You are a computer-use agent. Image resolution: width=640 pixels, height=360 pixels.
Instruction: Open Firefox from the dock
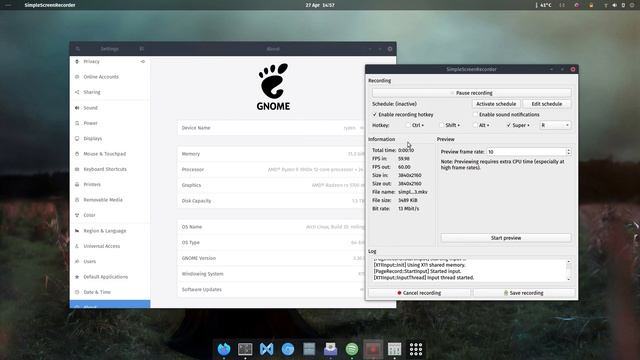pyautogui.click(x=224, y=349)
